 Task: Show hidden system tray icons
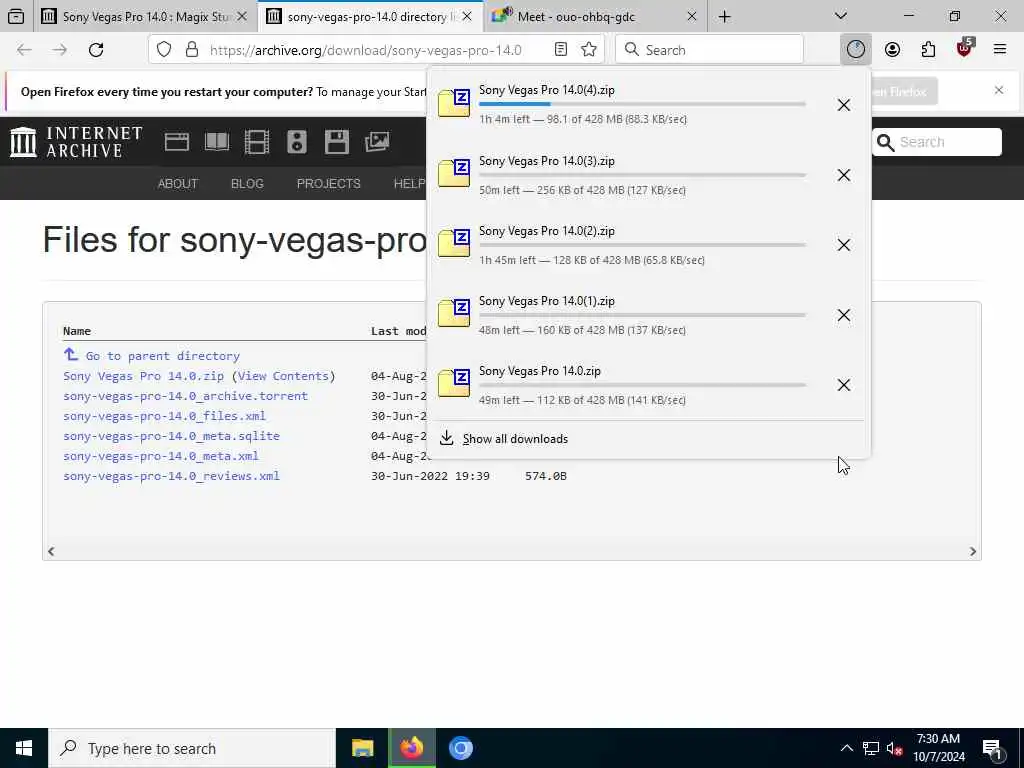click(846, 748)
